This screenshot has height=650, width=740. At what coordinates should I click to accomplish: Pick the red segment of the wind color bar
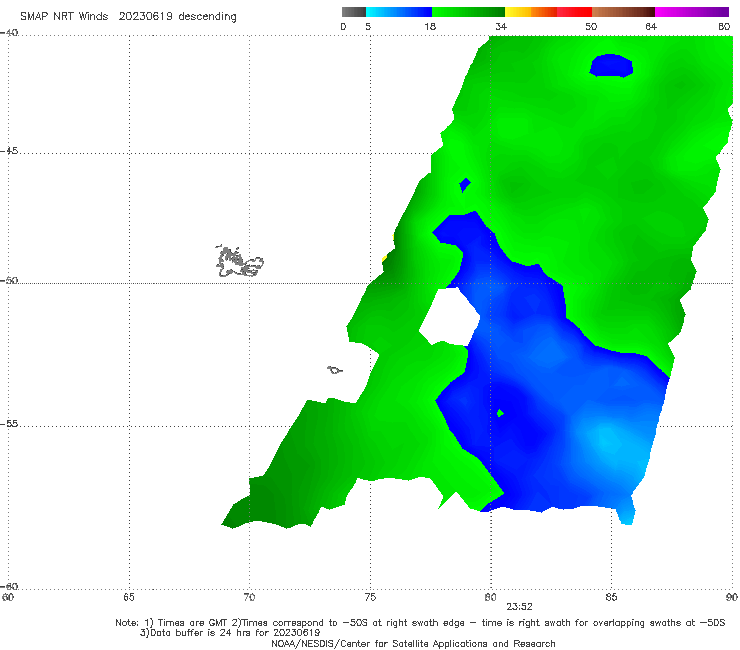point(574,12)
